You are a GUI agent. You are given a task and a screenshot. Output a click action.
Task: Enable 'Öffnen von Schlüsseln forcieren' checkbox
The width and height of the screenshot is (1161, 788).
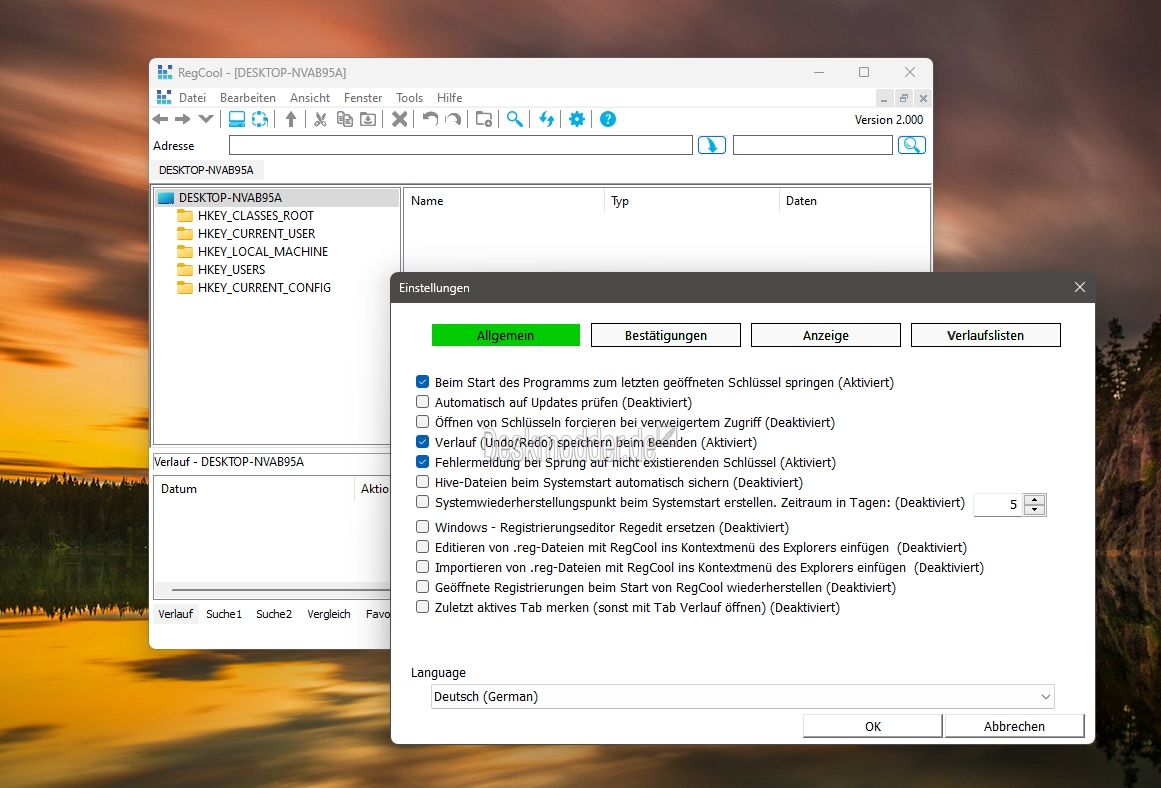click(422, 422)
